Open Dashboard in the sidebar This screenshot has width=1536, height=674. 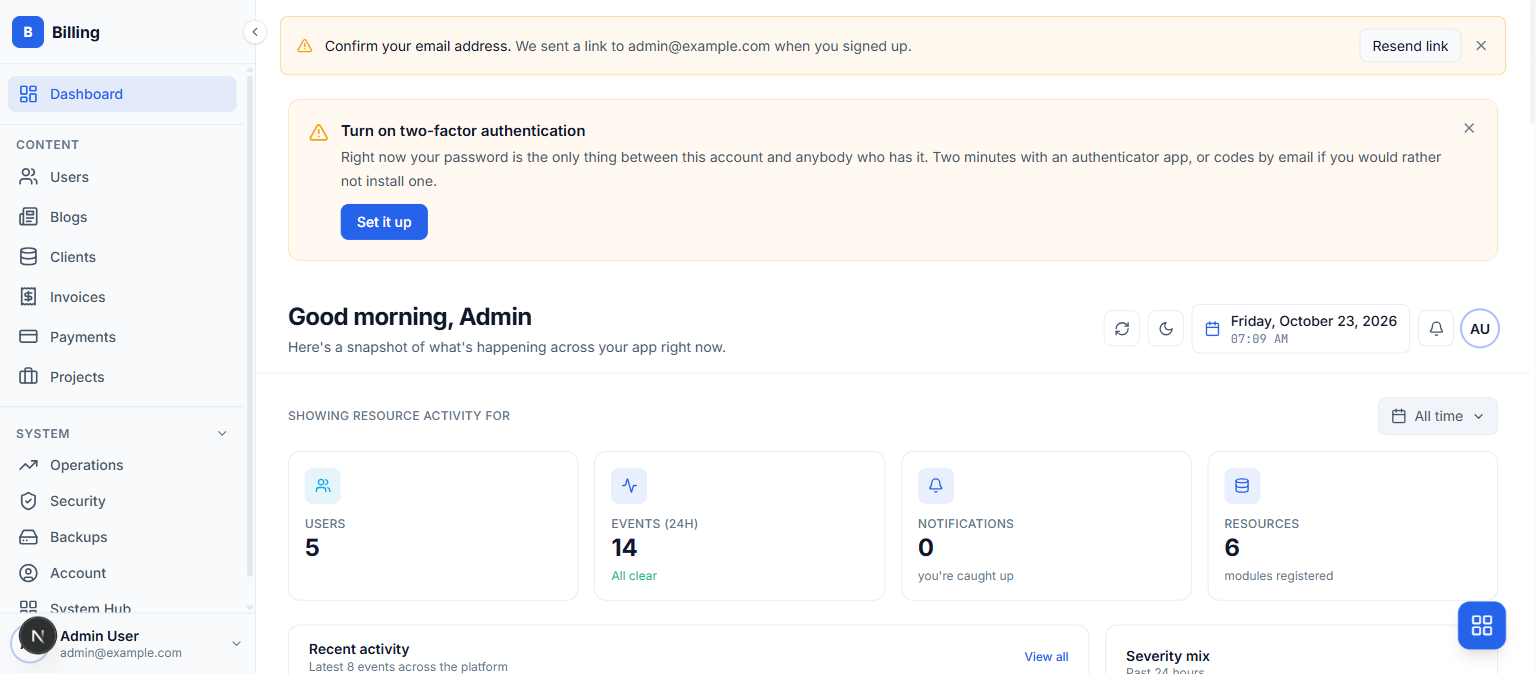click(122, 94)
